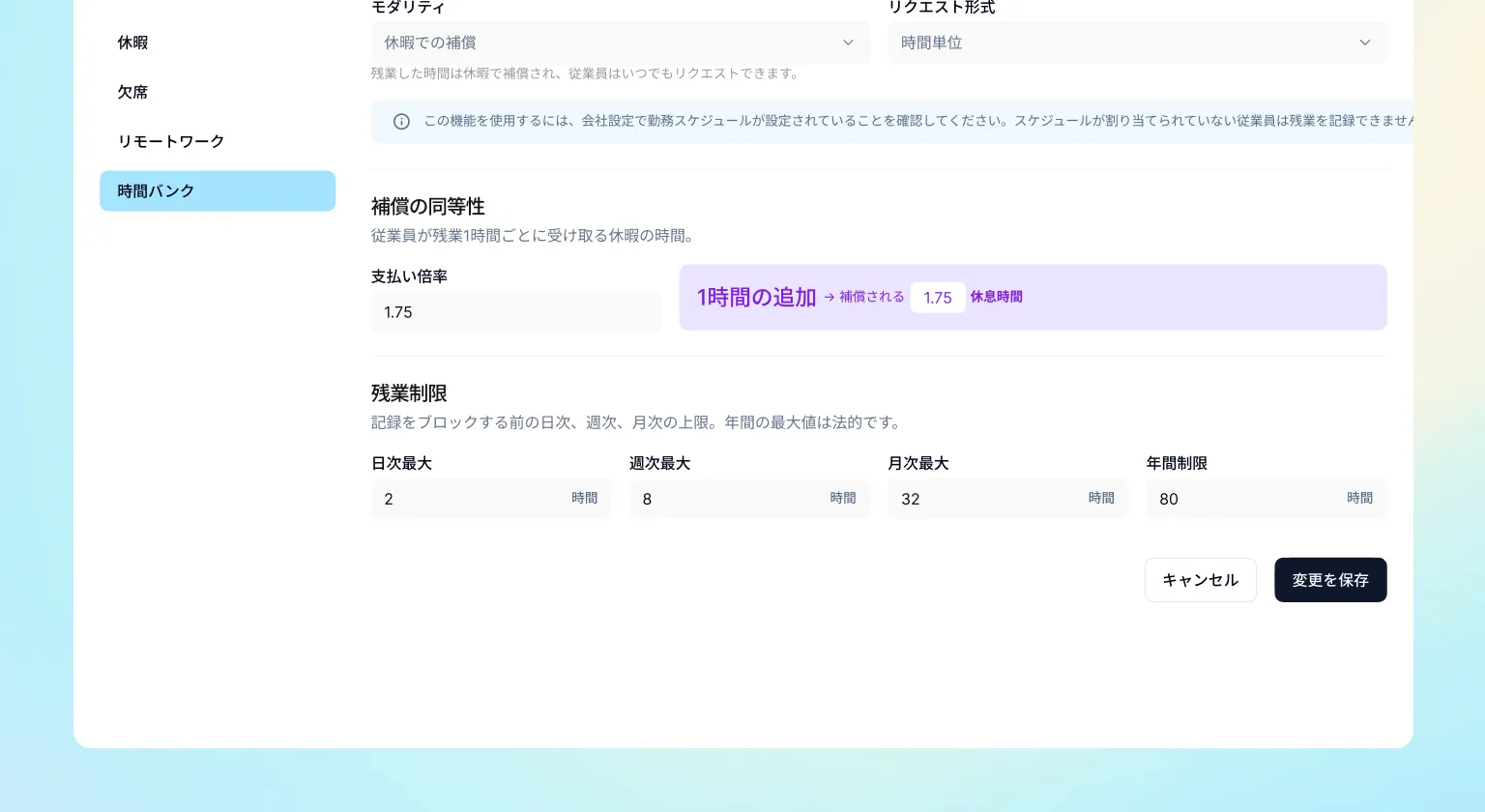Click the 従業員が残業1時間ごとに description text
The image size is (1485, 812).
535,236
